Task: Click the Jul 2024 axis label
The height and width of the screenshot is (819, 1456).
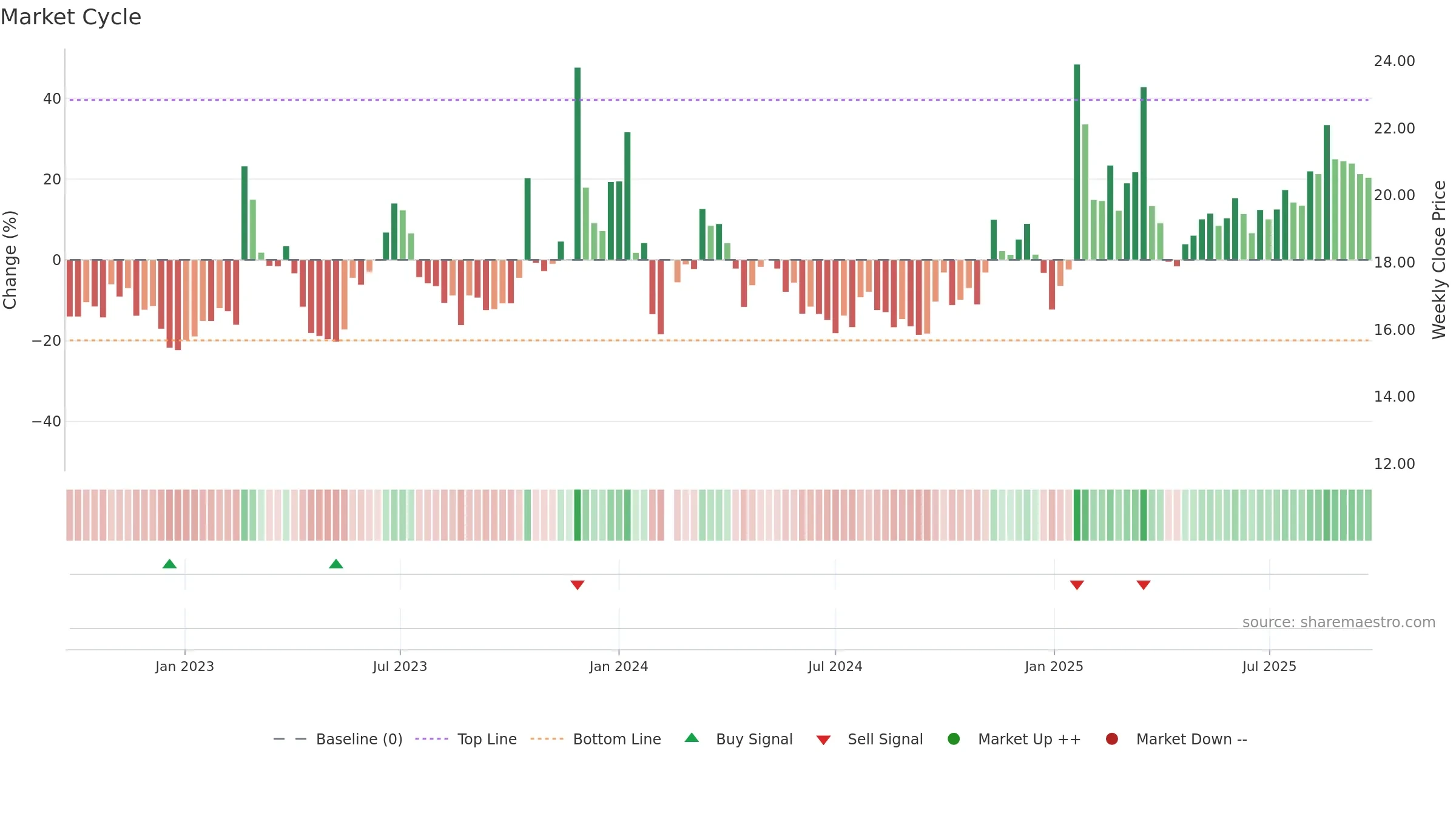Action: 835,666
